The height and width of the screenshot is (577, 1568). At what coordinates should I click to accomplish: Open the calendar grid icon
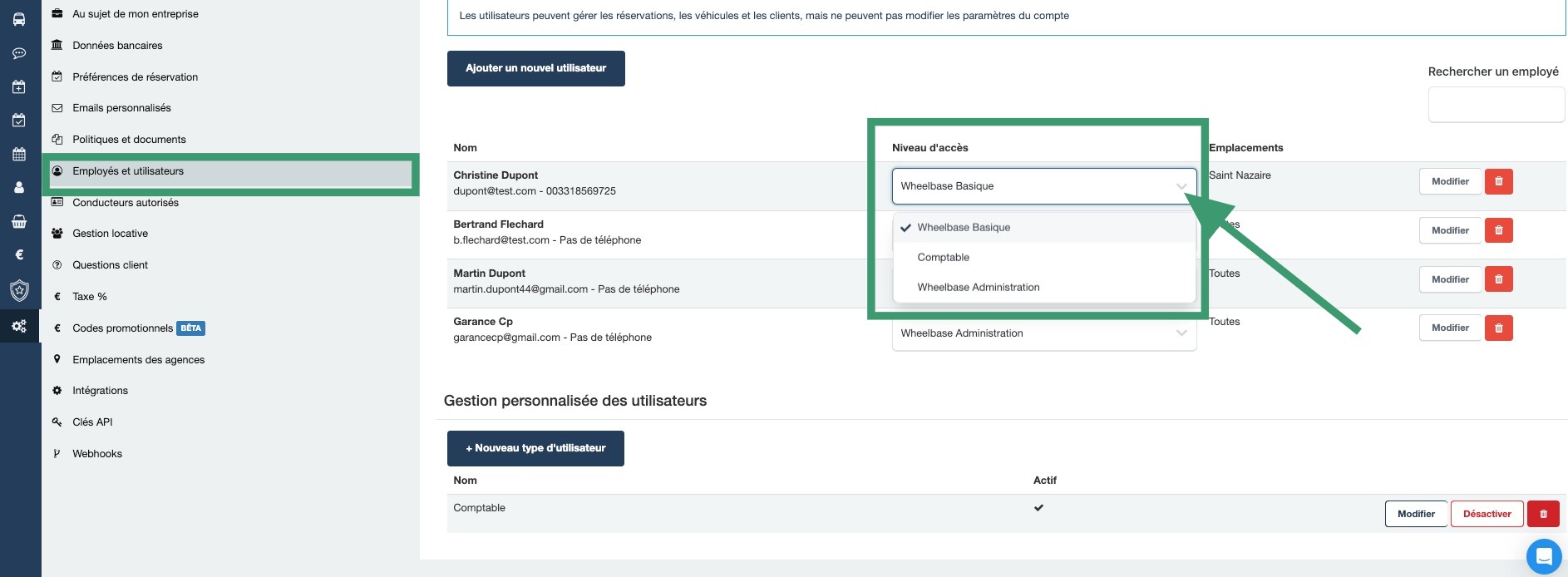pyautogui.click(x=19, y=154)
